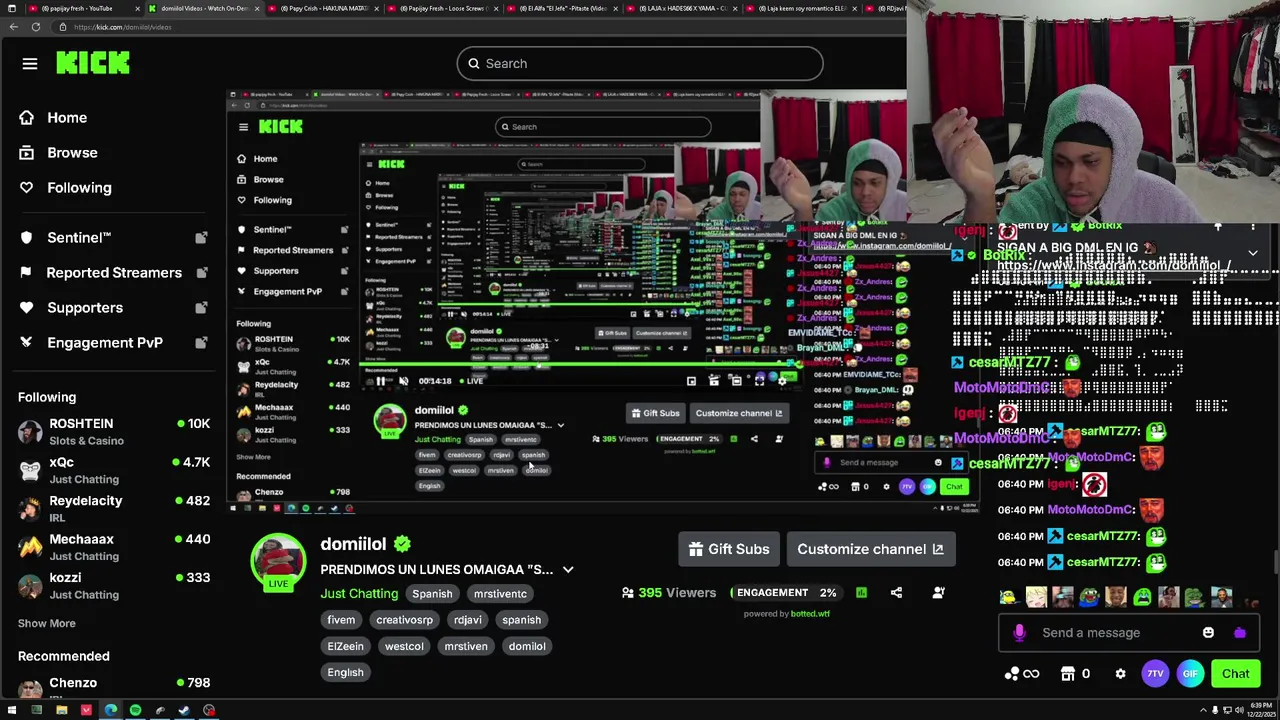Click the Steam taskbar icon
The image size is (1280, 720).
(x=184, y=711)
